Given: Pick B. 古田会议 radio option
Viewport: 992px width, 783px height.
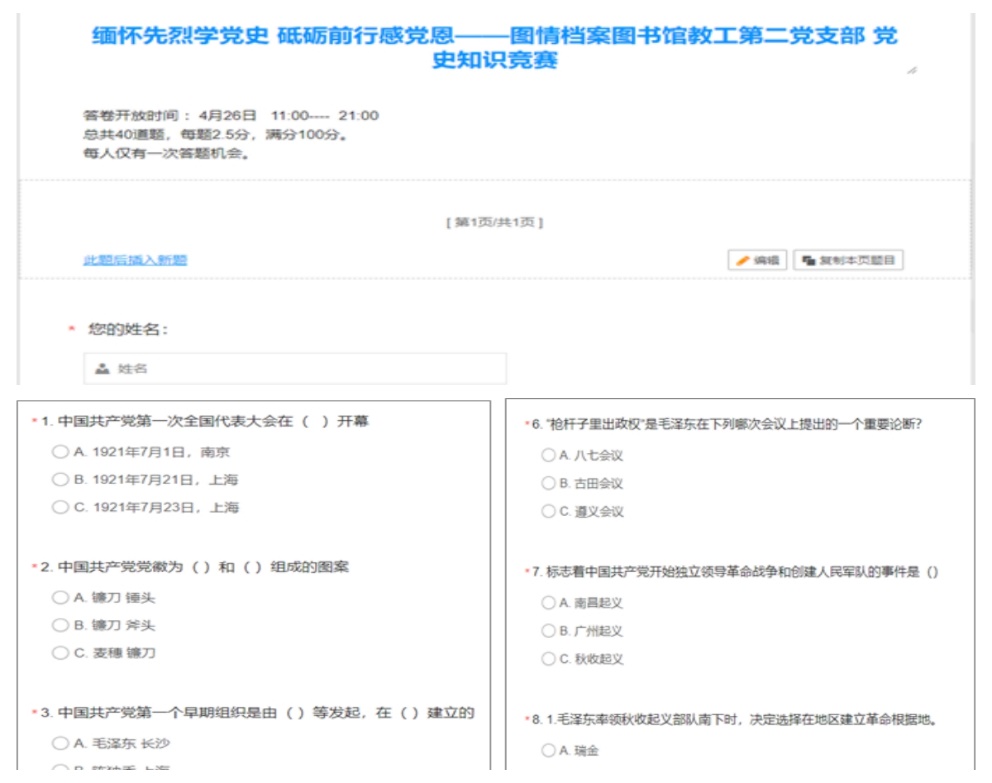Looking at the screenshot, I should pos(548,483).
